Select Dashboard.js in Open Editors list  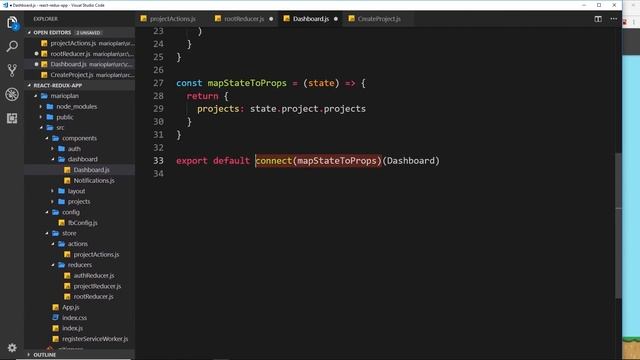[80, 64]
